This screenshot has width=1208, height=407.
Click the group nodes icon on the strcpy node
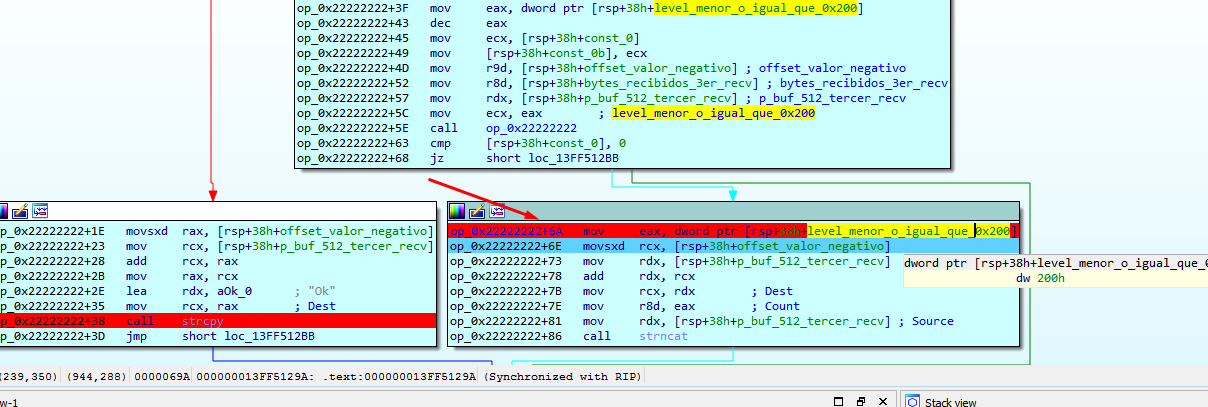coord(40,211)
